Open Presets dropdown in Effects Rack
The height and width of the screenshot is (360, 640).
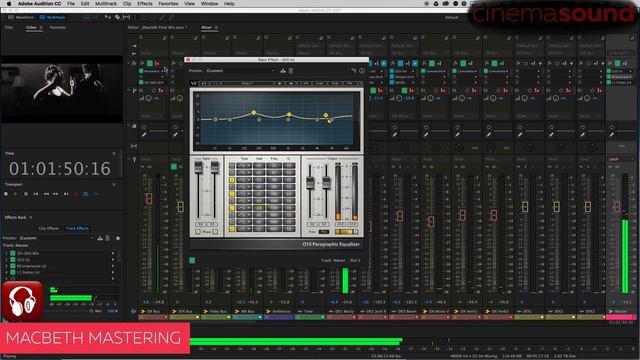[56, 238]
